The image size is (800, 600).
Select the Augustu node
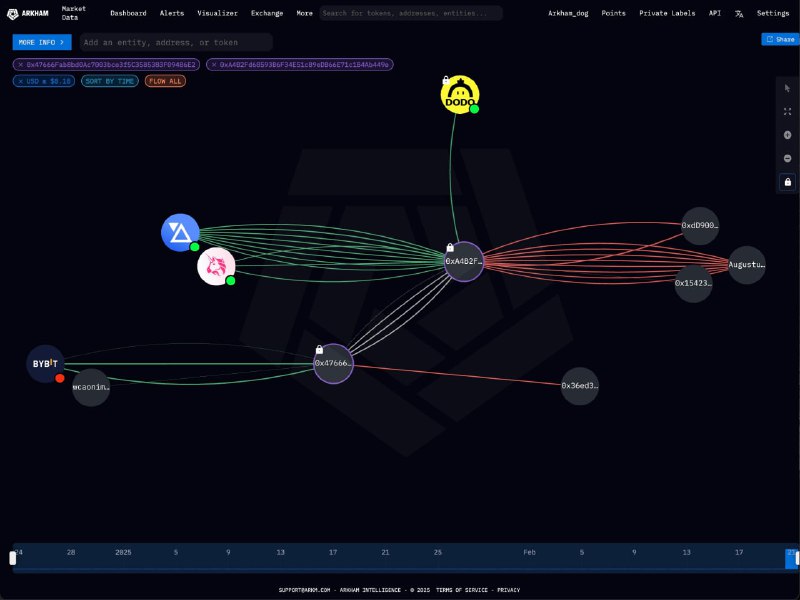coord(746,265)
